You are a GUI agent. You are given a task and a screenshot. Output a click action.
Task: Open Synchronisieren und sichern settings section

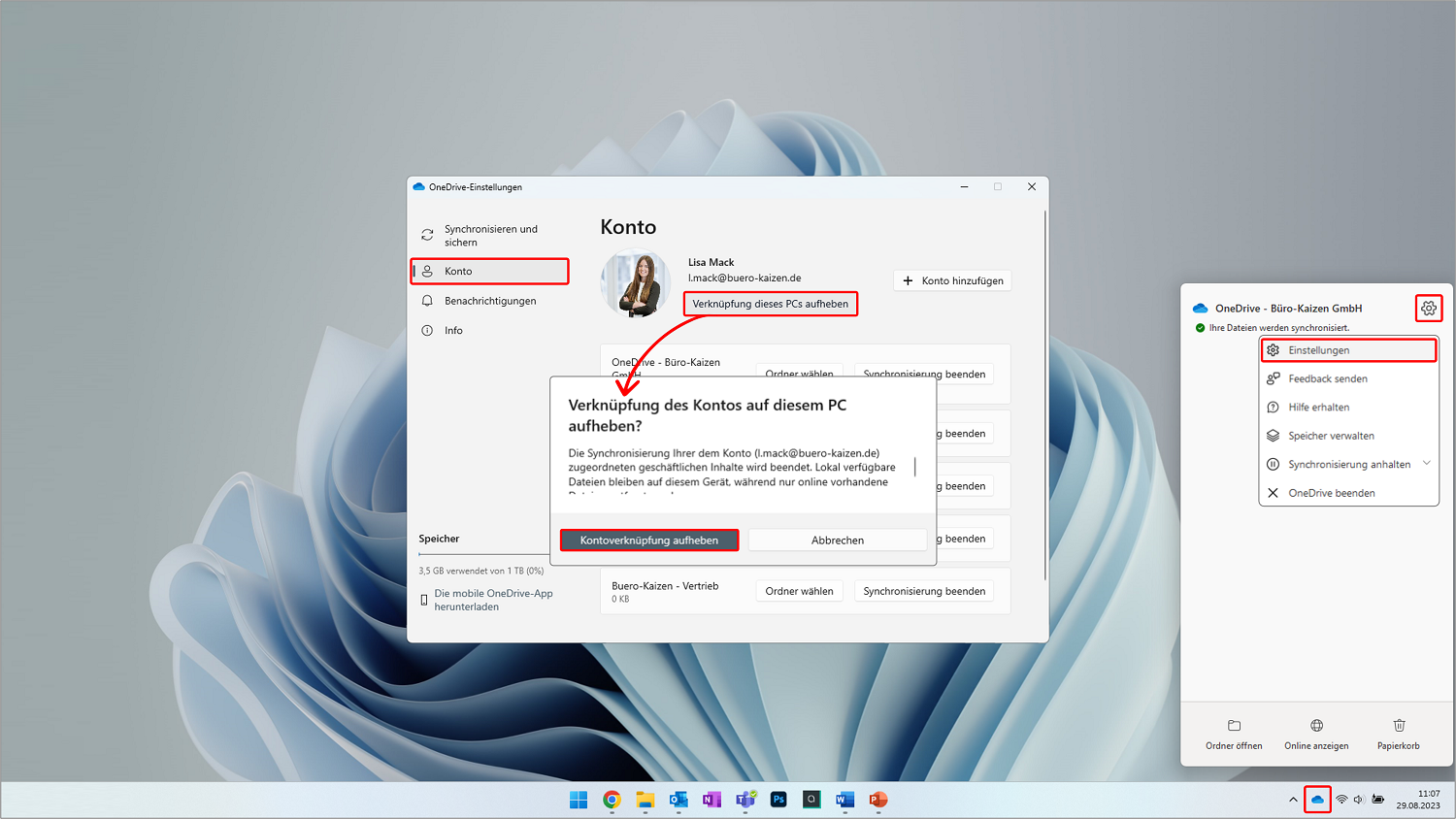tap(490, 236)
